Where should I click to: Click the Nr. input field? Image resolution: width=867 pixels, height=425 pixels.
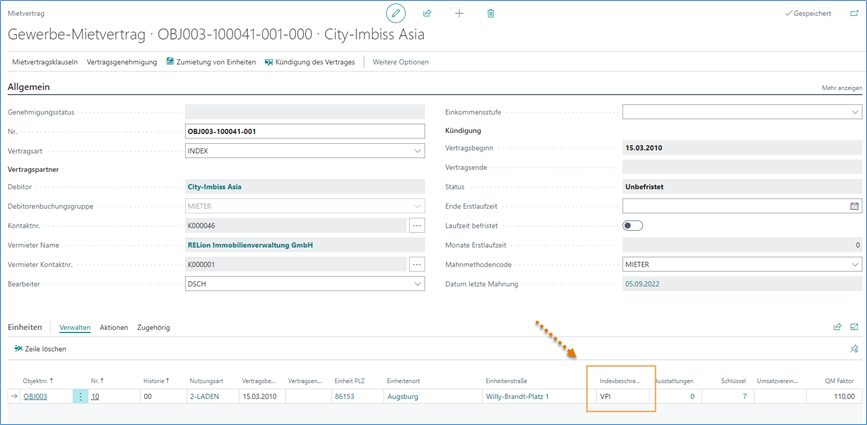305,131
